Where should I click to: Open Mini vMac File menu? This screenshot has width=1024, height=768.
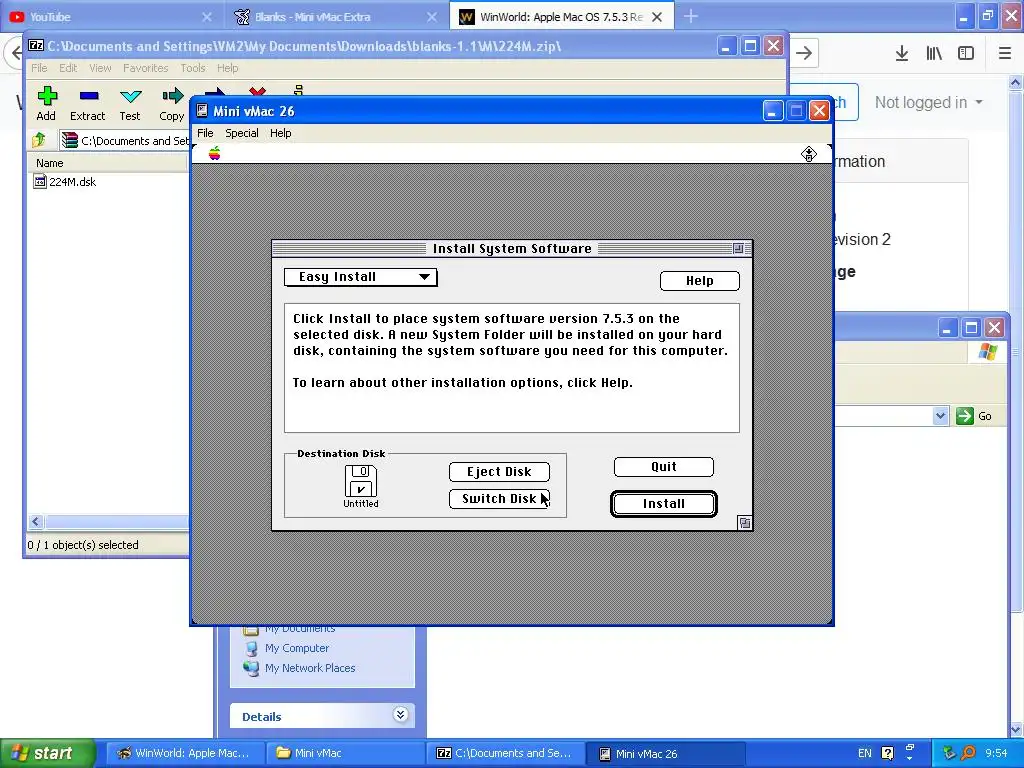[x=205, y=133]
